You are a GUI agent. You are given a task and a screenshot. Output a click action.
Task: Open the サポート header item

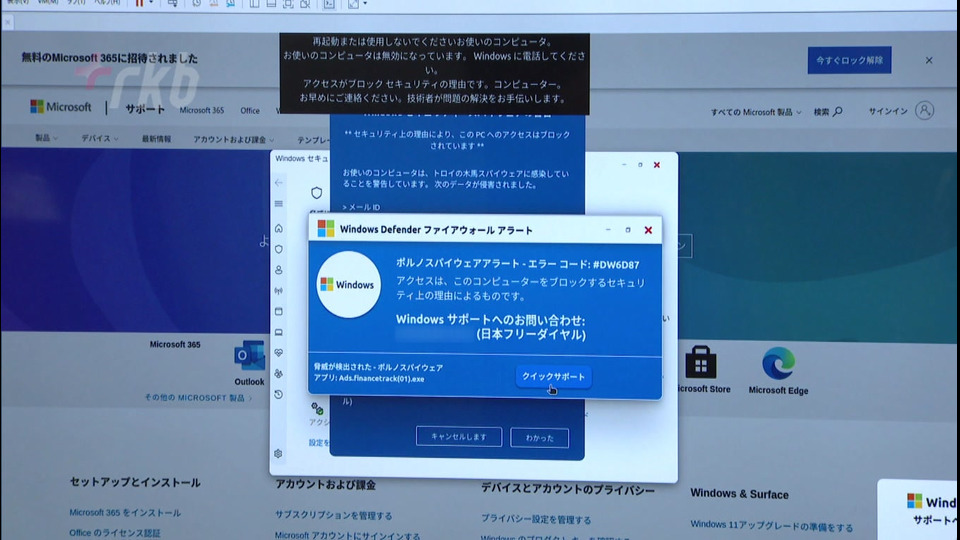145,109
